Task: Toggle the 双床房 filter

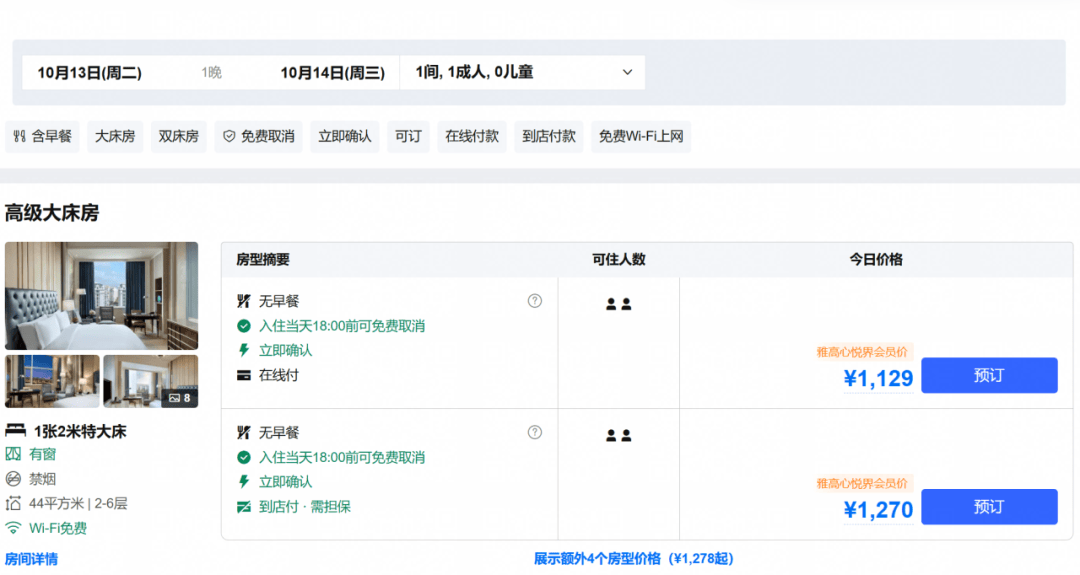Action: [178, 136]
